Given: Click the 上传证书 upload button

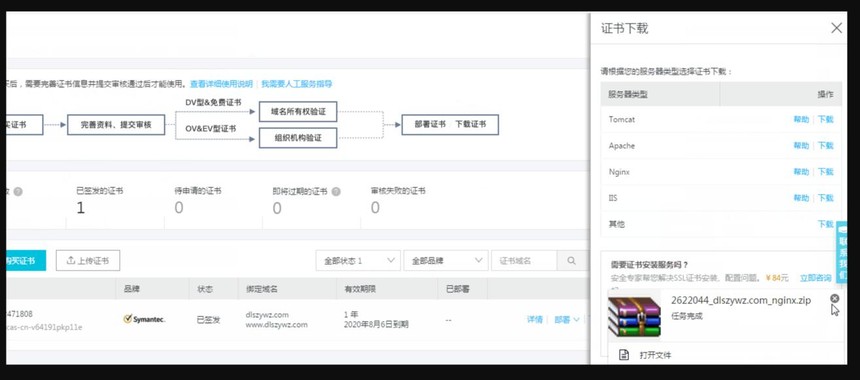Looking at the screenshot, I should pyautogui.click(x=88, y=260).
